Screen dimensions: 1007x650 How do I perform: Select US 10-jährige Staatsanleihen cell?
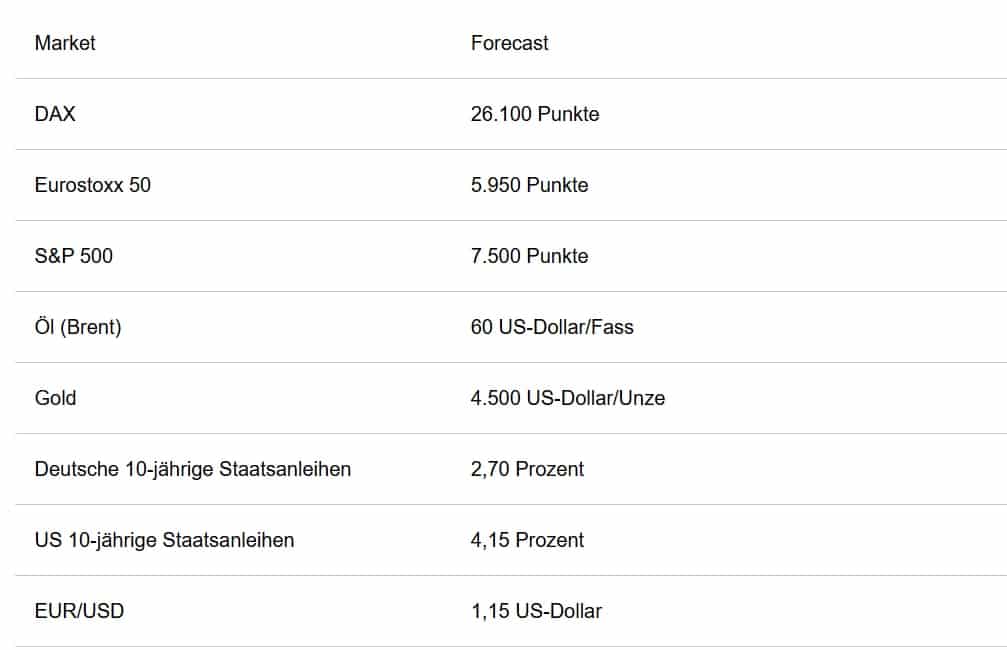click(164, 540)
